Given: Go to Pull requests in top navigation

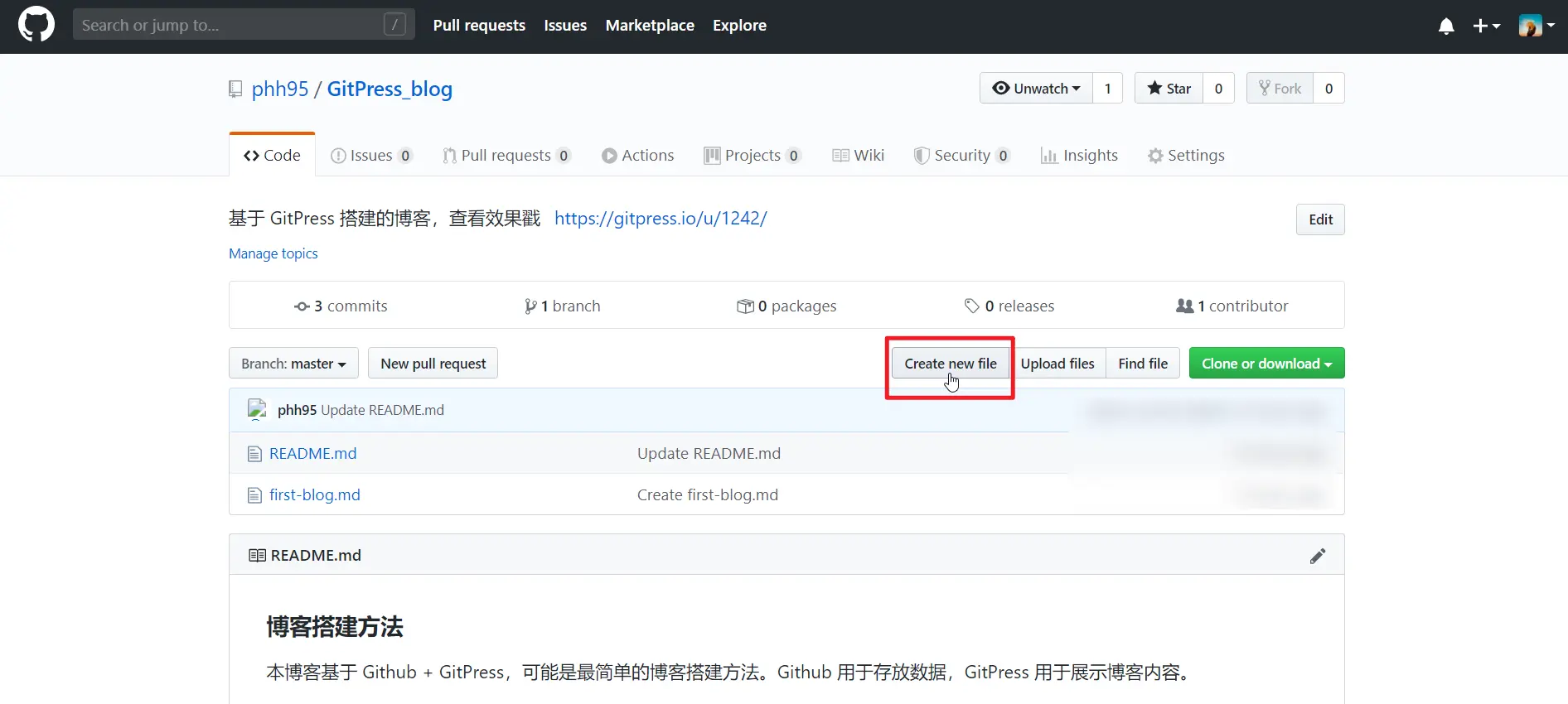Looking at the screenshot, I should [479, 26].
